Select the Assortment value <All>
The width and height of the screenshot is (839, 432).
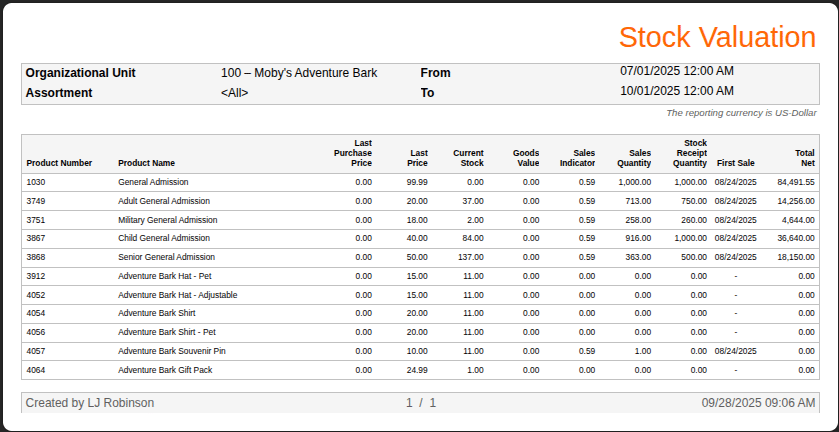[235, 93]
